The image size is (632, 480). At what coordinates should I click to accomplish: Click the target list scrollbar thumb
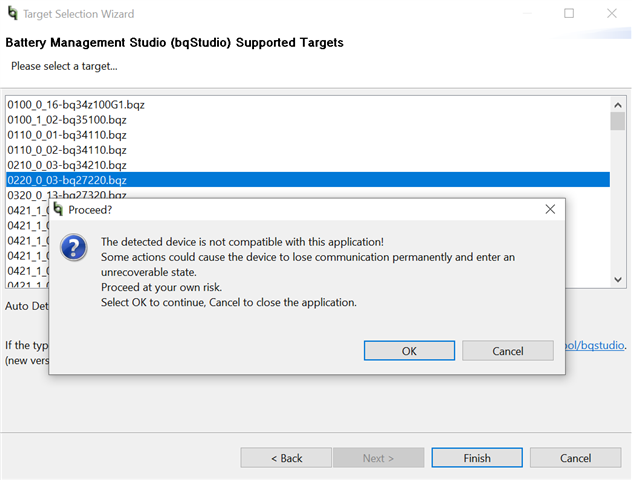point(618,121)
